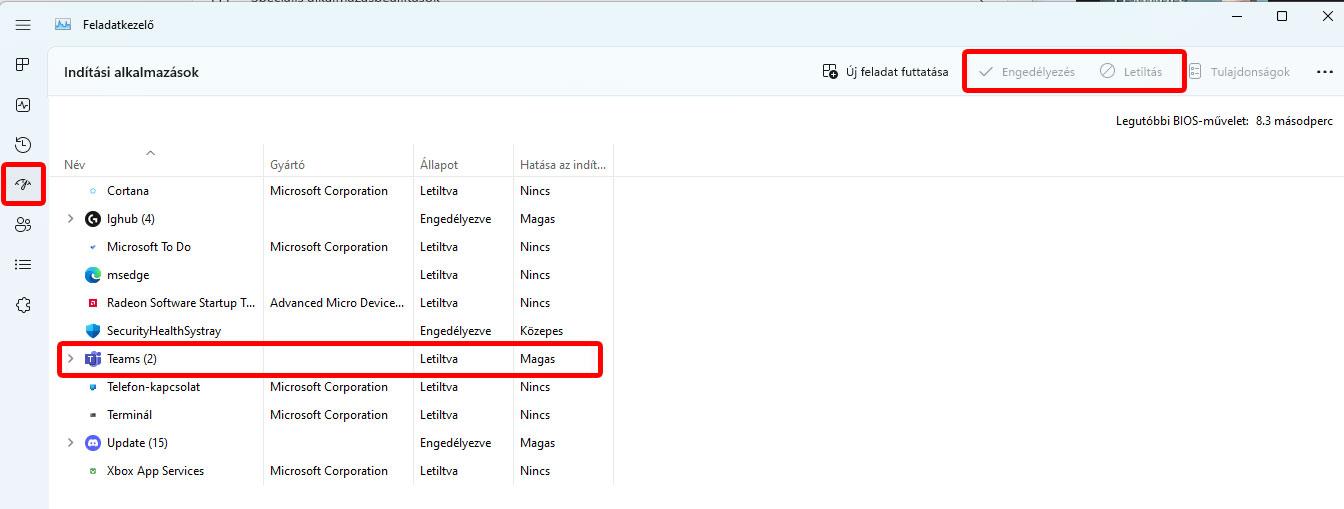Click the Letiltás button
The width and height of the screenshot is (1344, 509).
click(1131, 72)
